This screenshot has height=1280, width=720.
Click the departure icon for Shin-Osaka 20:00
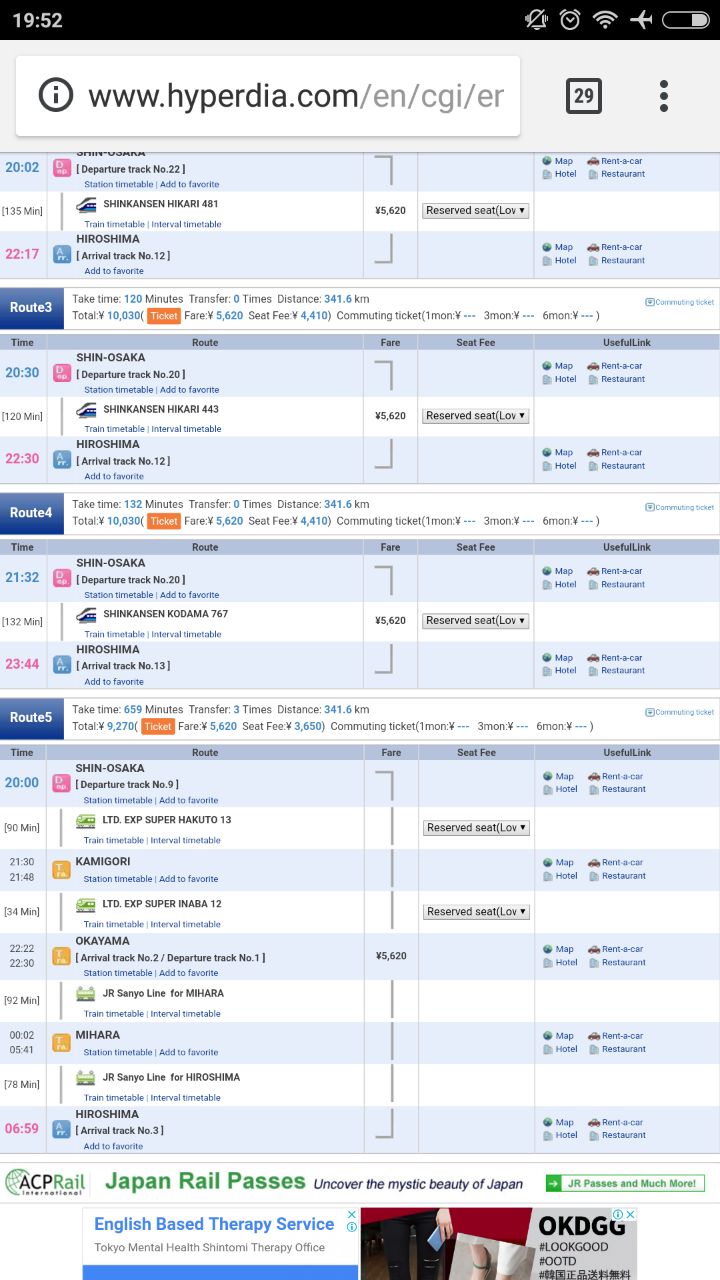click(x=62, y=783)
